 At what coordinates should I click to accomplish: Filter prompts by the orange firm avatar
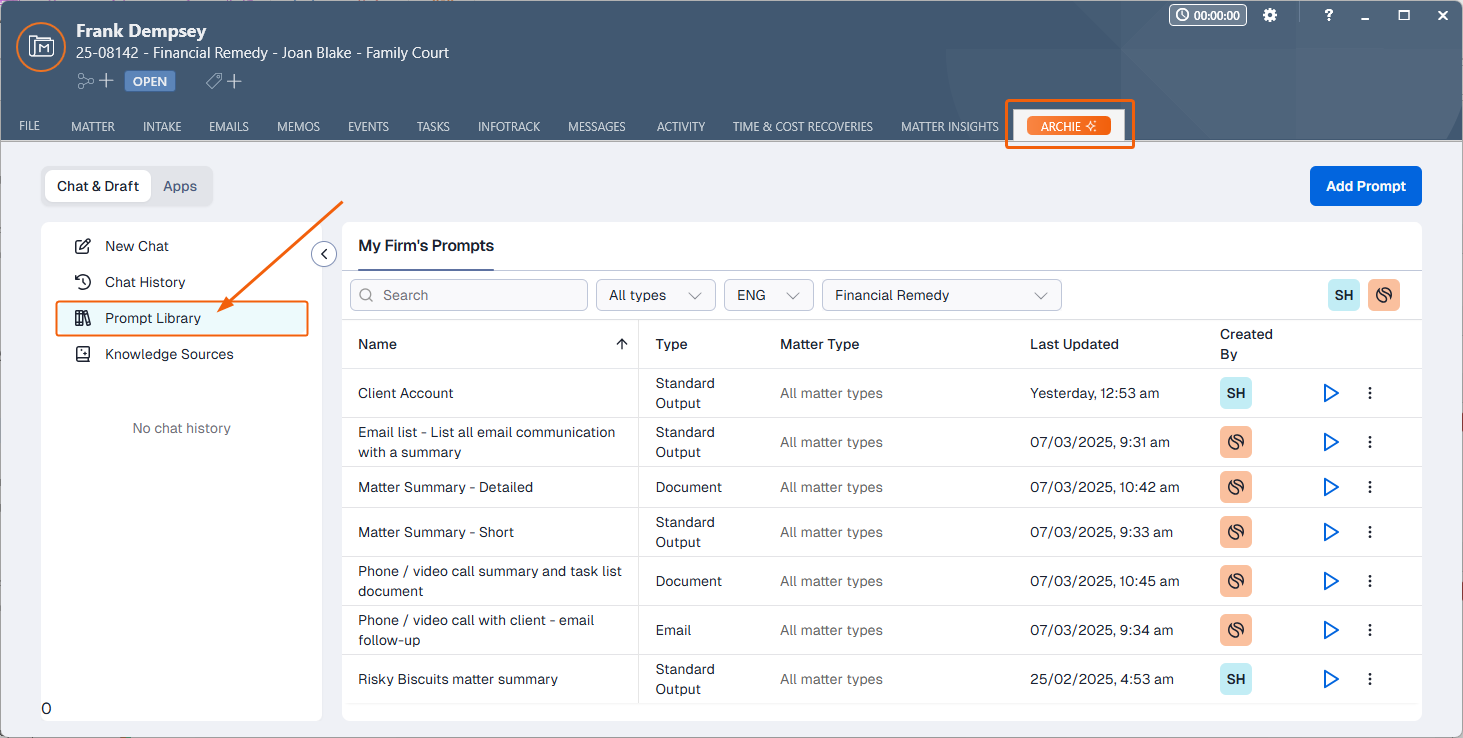tap(1384, 295)
